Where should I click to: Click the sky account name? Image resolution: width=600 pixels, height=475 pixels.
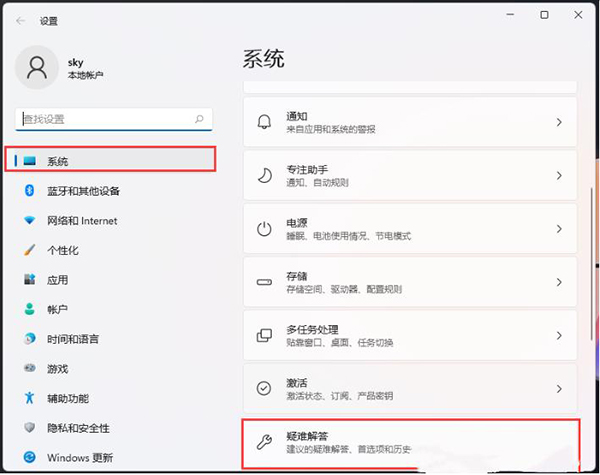click(75, 62)
